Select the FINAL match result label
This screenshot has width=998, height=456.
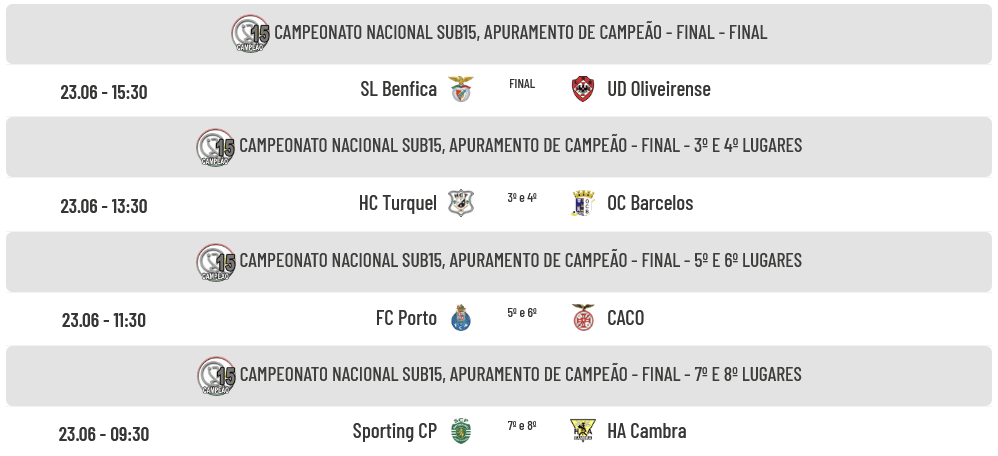pos(522,84)
